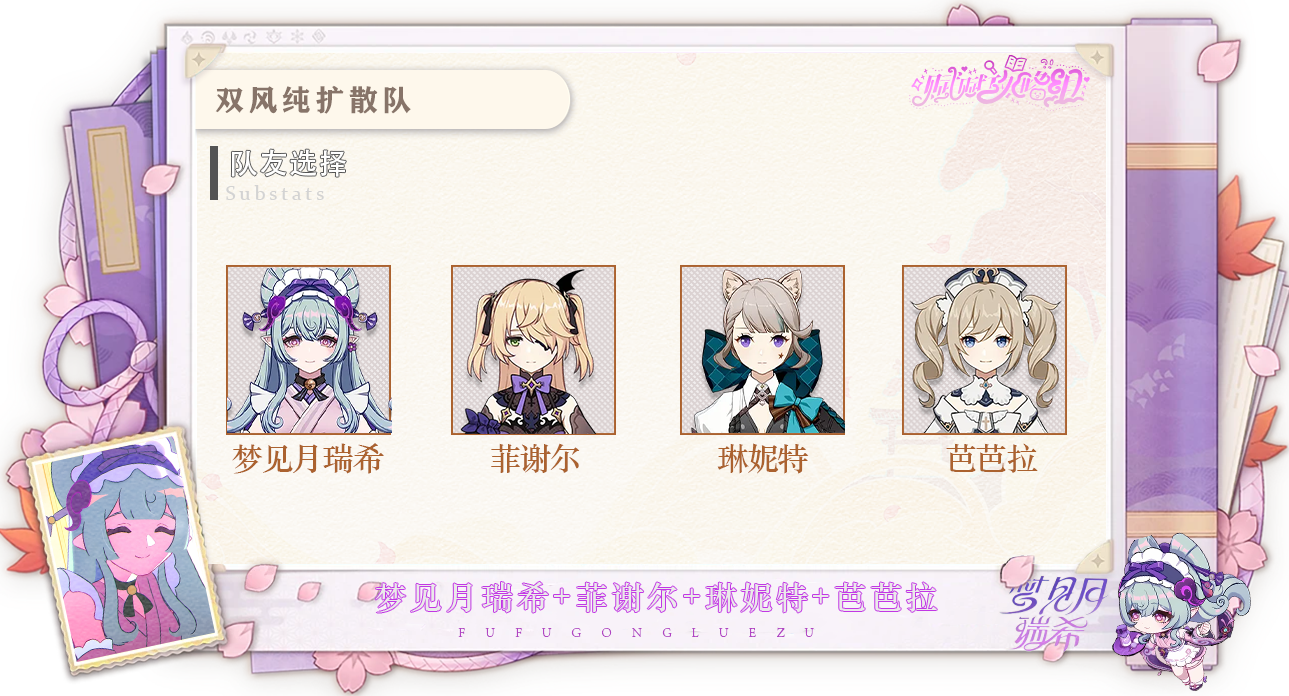Select the Anemo wing element icon
This screenshot has width=1289, height=696.
pos(229,37)
